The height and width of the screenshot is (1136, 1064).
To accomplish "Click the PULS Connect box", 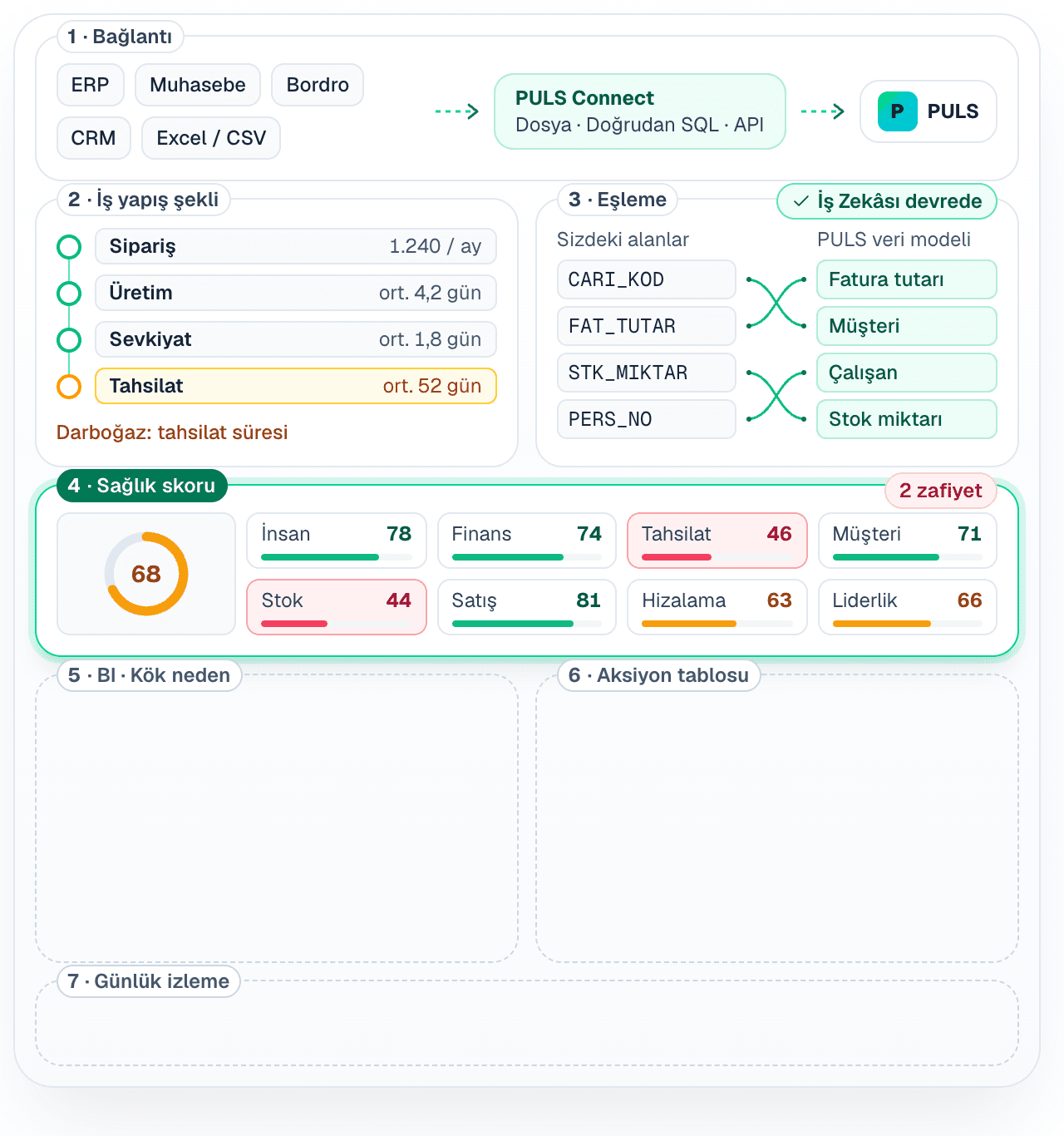I will (640, 111).
